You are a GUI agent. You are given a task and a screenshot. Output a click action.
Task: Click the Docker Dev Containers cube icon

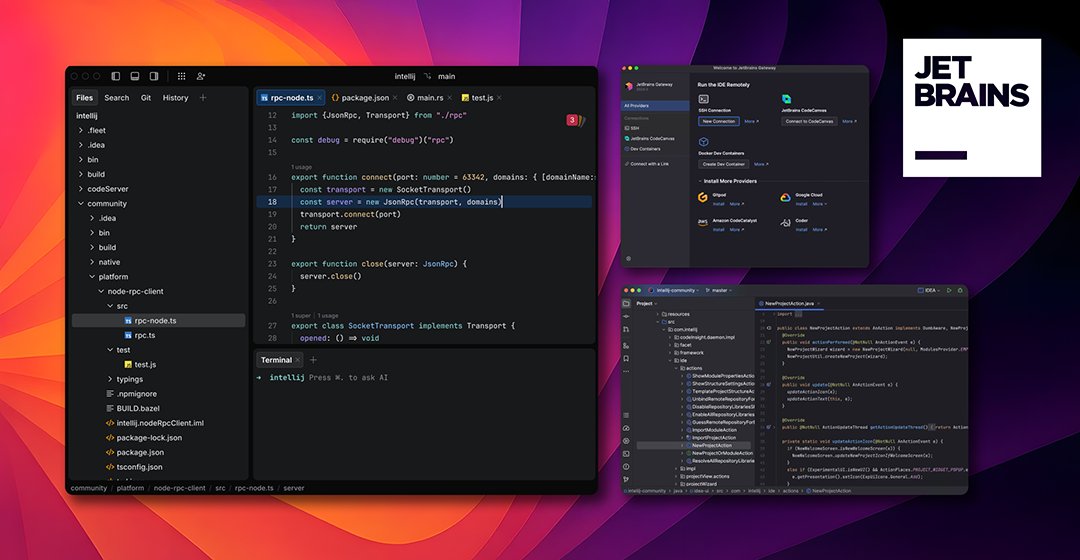pos(703,142)
